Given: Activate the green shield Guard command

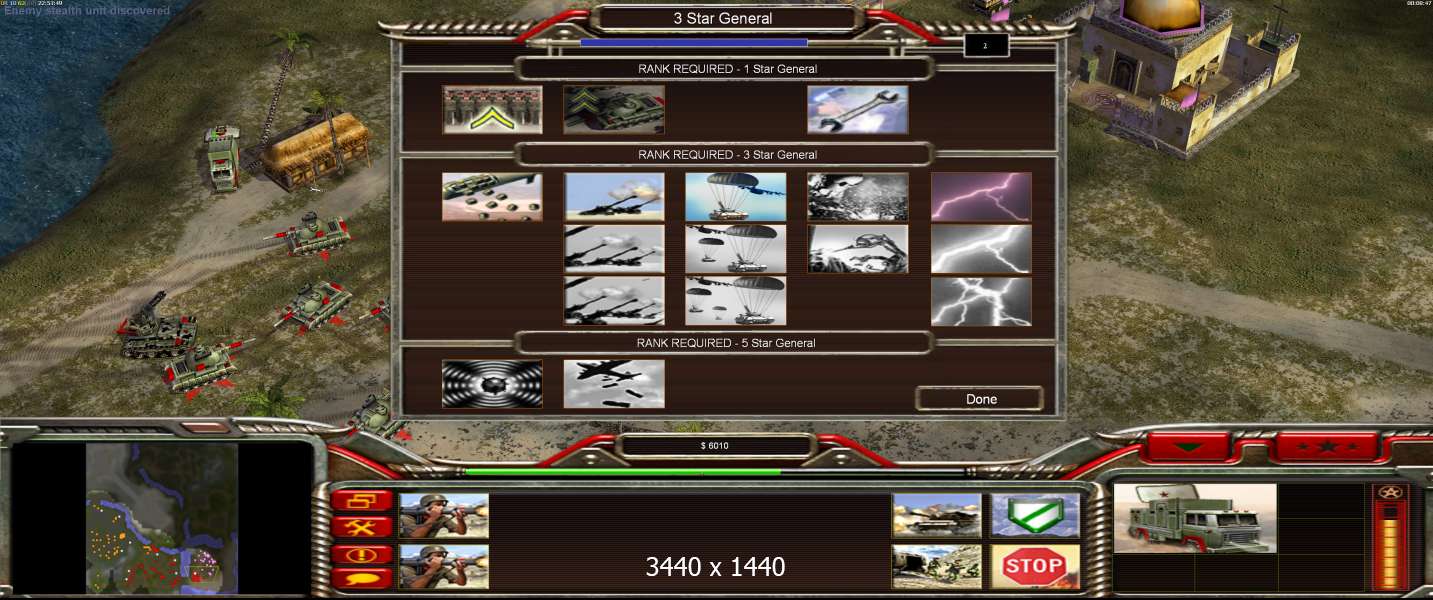Looking at the screenshot, I should 1035,515.
